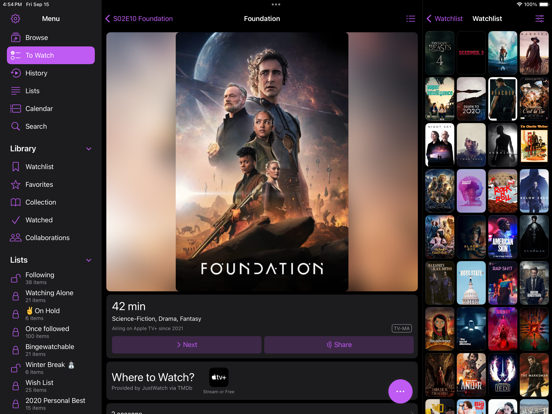Click the Wi-Fi status icon
The height and width of the screenshot is (414, 552).
[x=519, y=4]
